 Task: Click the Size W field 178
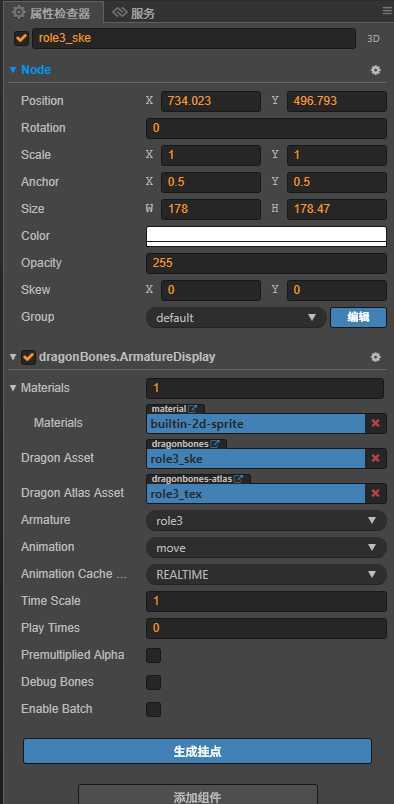coord(211,209)
